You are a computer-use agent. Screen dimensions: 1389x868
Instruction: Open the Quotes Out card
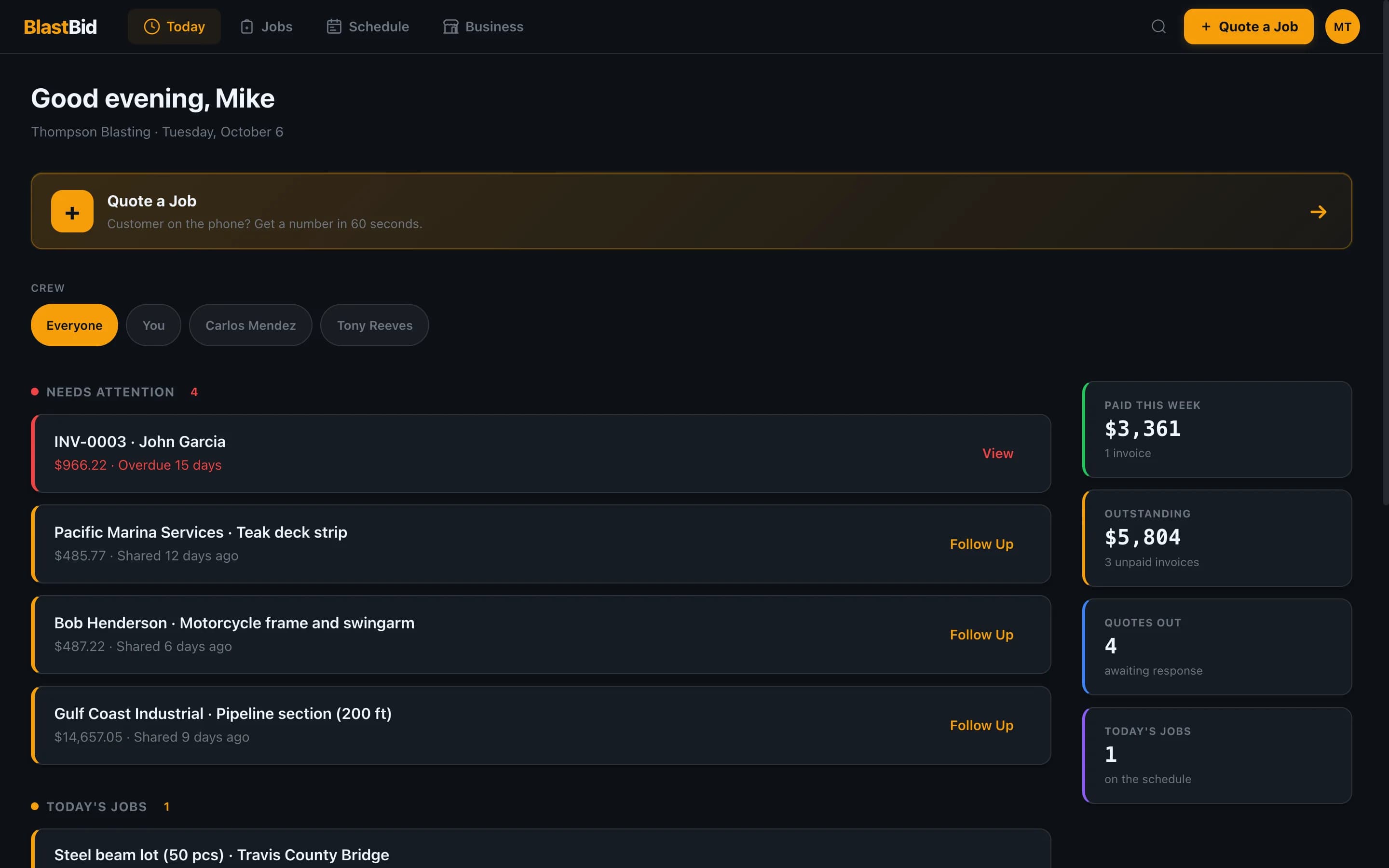pos(1217,647)
